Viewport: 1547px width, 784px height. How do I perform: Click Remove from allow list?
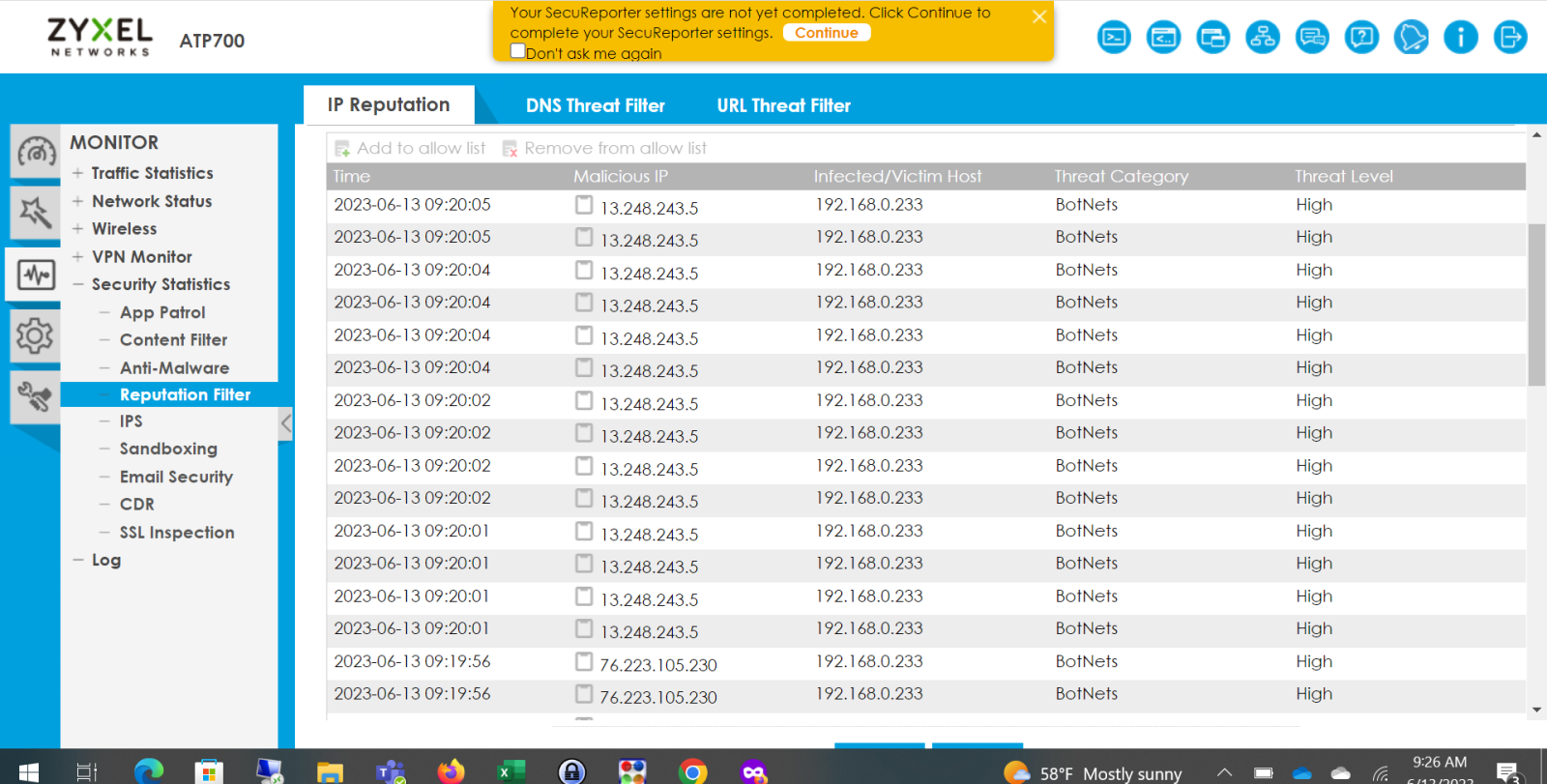click(x=604, y=148)
